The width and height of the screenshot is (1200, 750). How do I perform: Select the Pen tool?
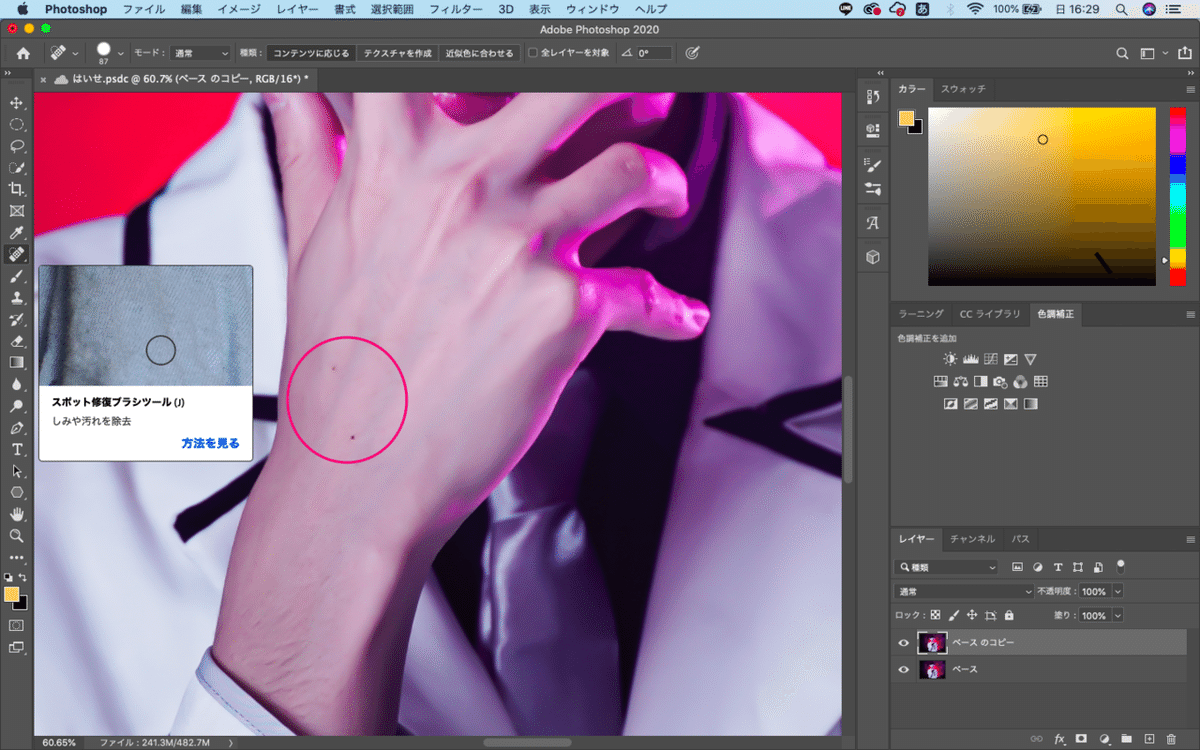(16, 428)
